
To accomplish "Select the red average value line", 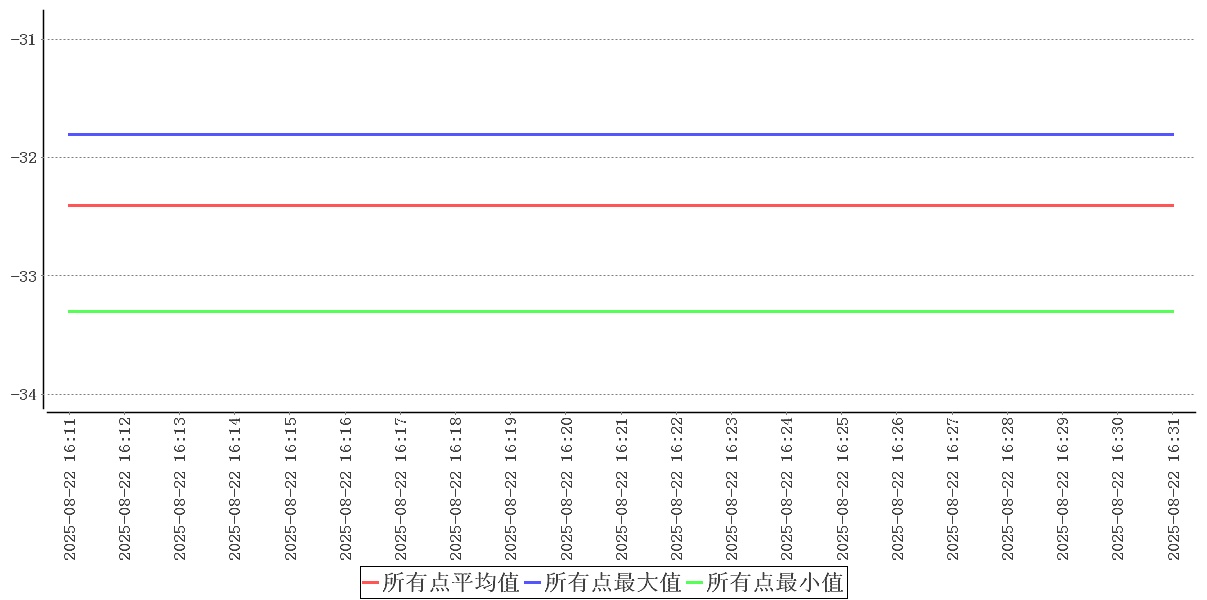I will 620,205.
